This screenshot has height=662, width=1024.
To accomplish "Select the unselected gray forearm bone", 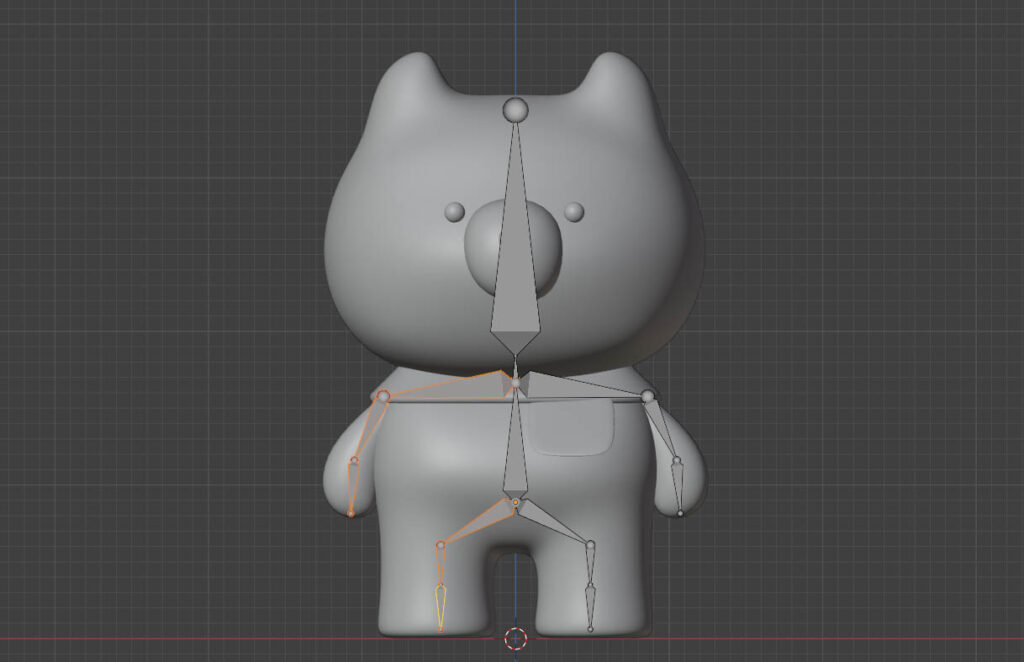I will point(678,488).
